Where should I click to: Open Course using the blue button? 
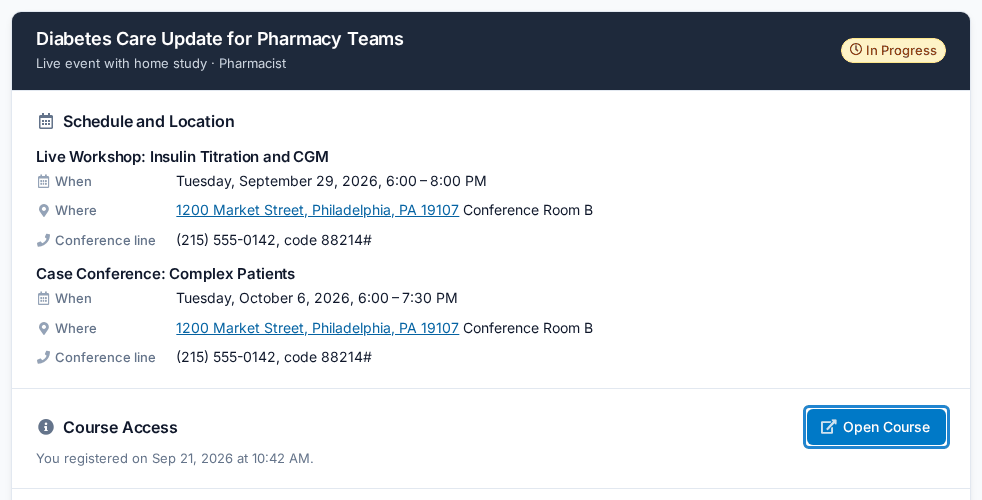[876, 427]
